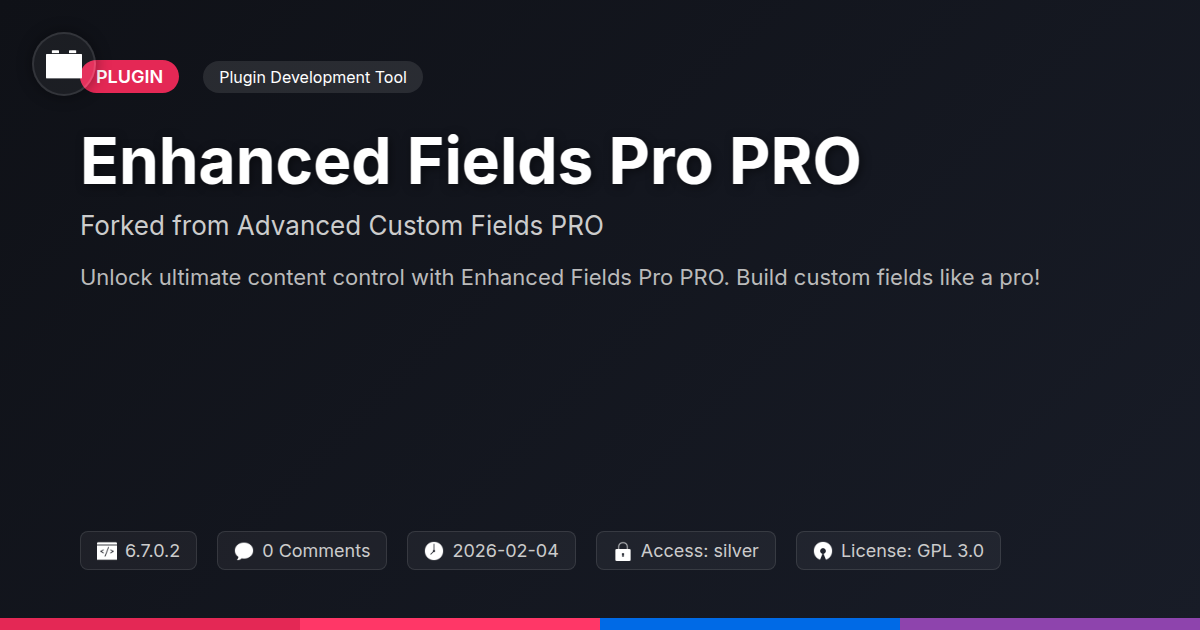Click the padlock access icon
This screenshot has height=630, width=1200.
tap(623, 551)
